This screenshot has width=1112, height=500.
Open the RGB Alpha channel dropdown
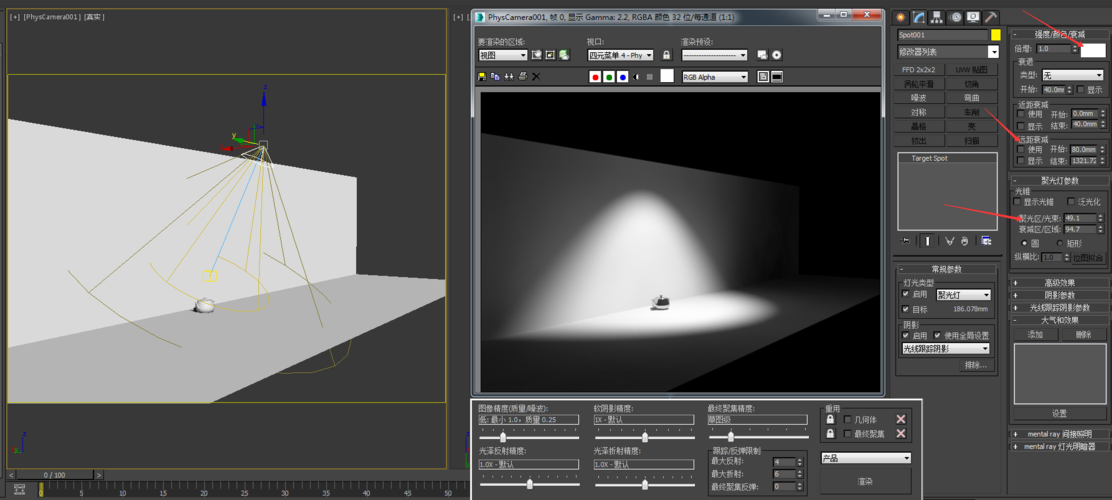pyautogui.click(x=715, y=77)
